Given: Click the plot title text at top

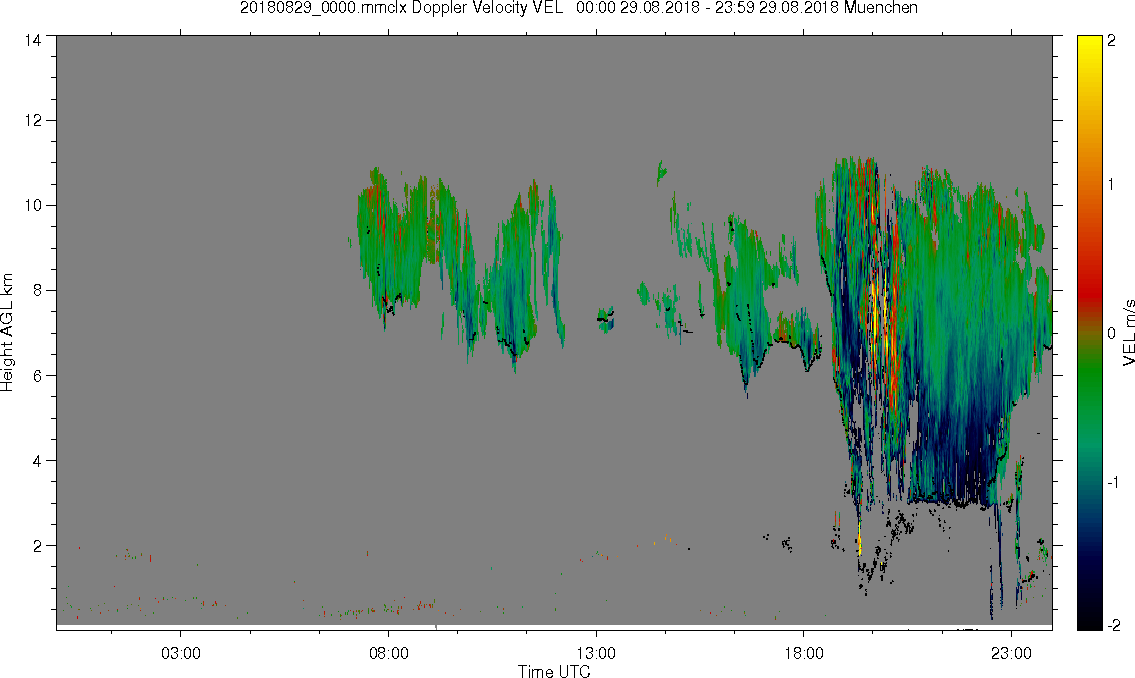Looking at the screenshot, I should (579, 8).
